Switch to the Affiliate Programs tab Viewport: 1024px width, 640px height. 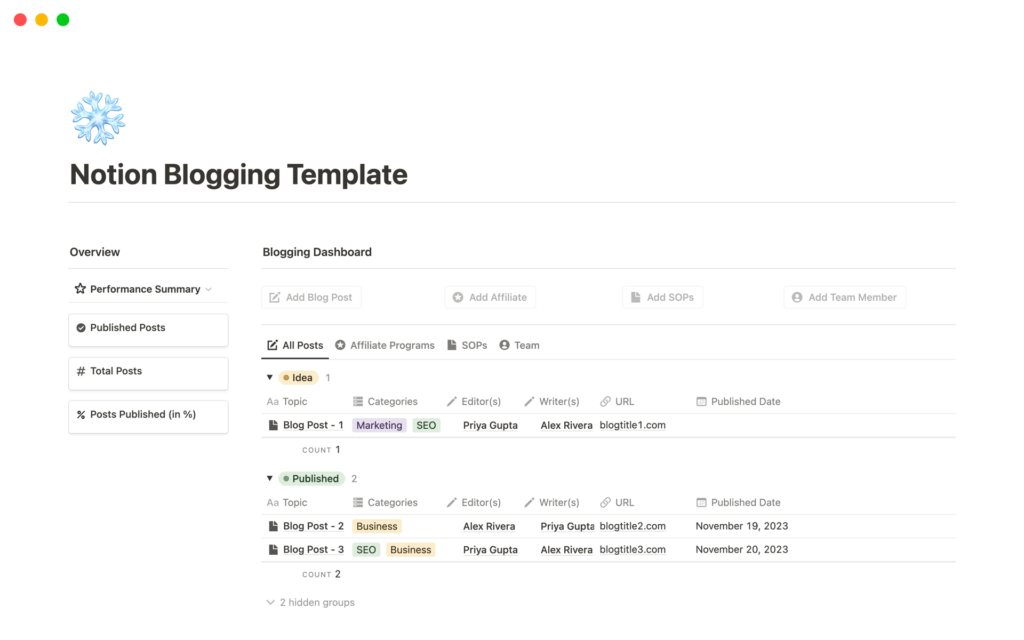[385, 344]
